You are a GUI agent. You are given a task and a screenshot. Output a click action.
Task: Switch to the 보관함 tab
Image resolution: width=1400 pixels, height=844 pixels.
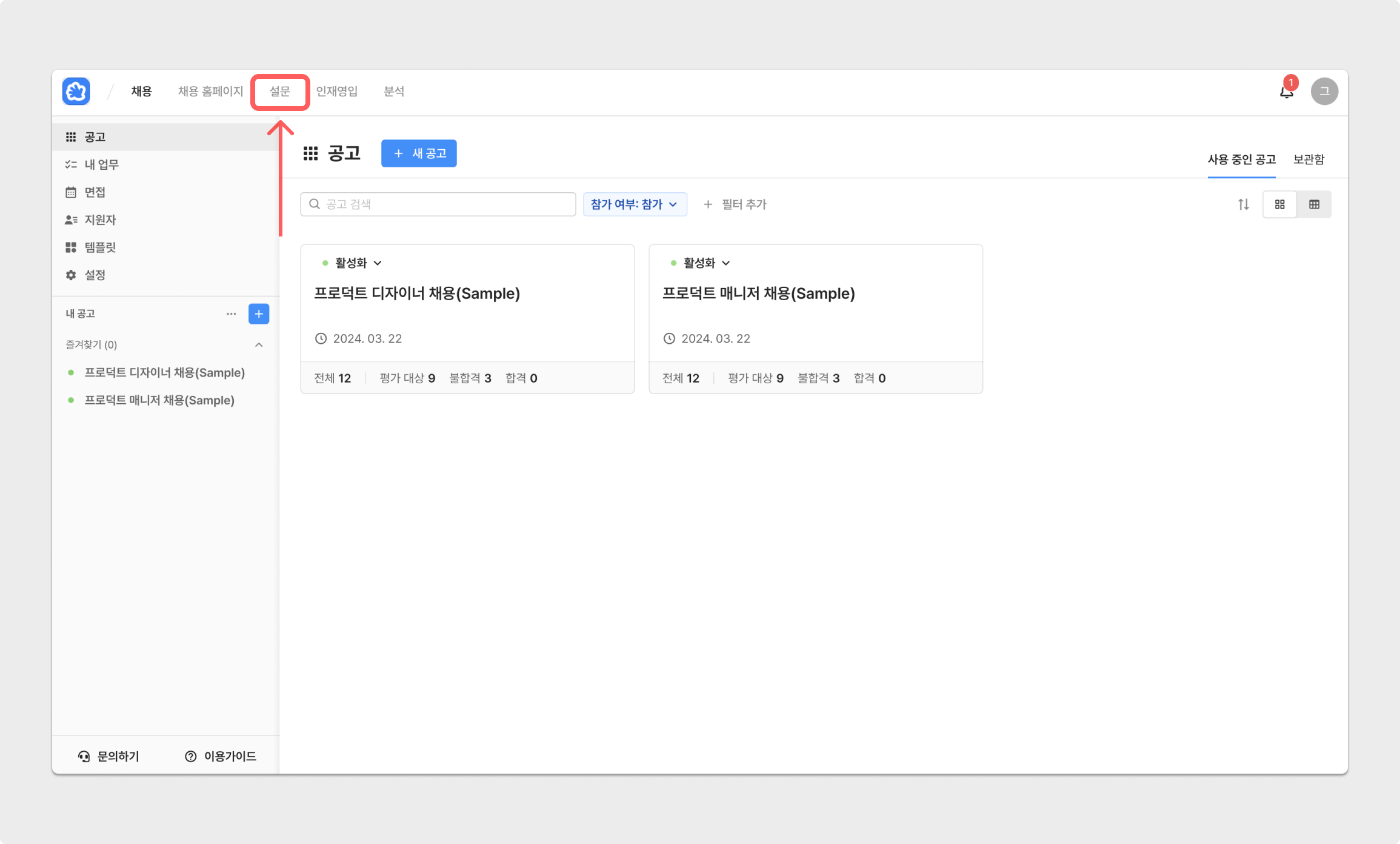[1308, 159]
